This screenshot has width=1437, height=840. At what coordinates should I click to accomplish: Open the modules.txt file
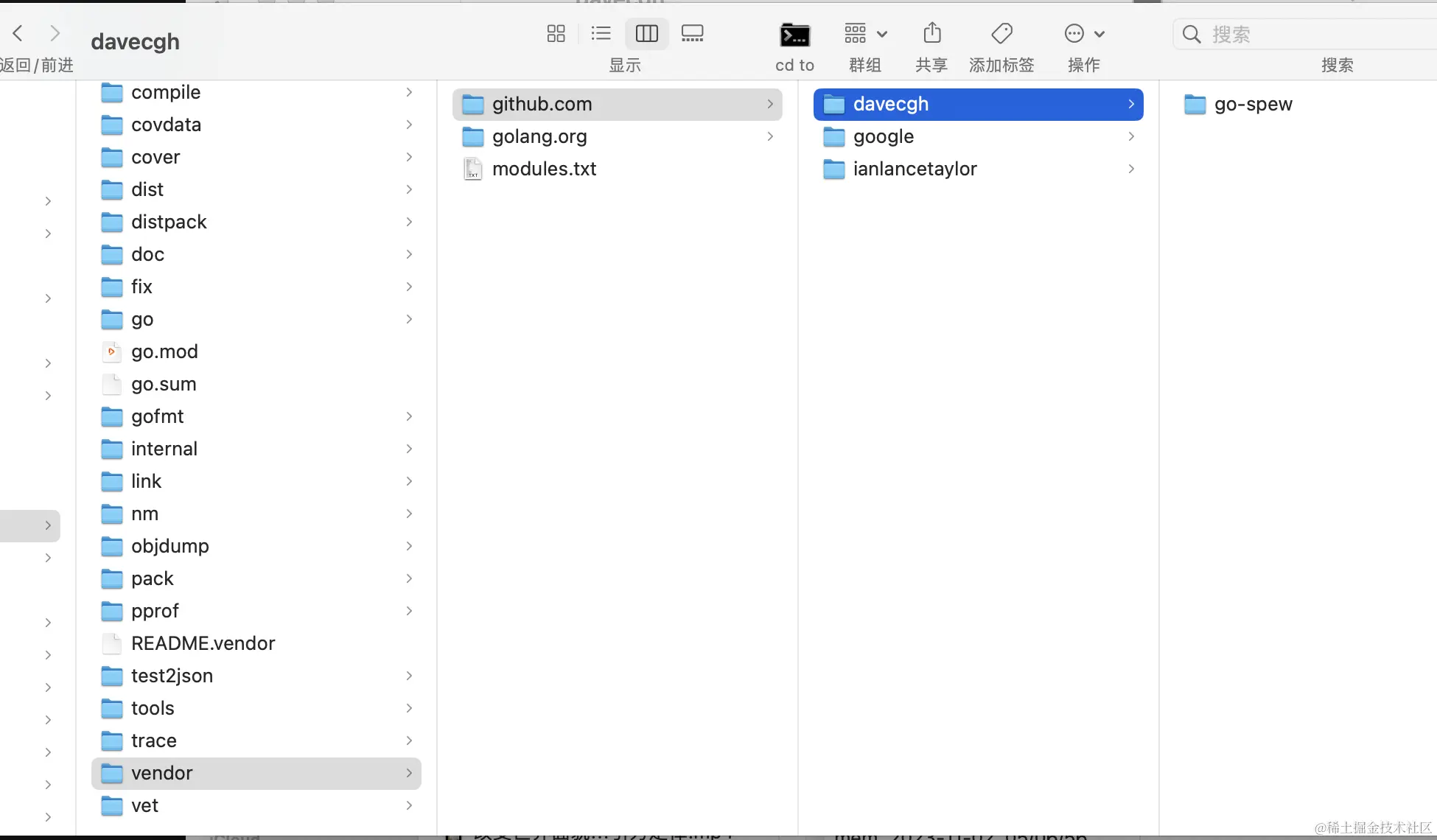click(544, 169)
